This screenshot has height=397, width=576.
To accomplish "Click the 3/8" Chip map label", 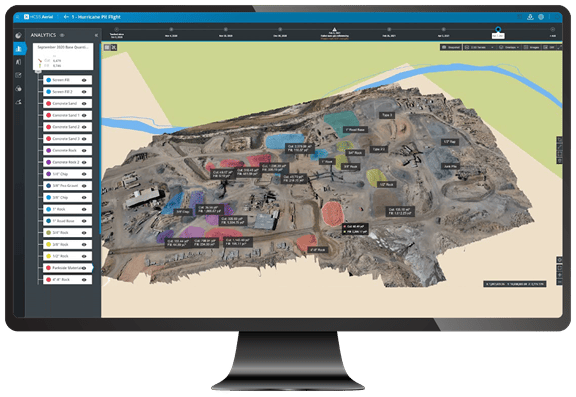I will [x=183, y=212].
